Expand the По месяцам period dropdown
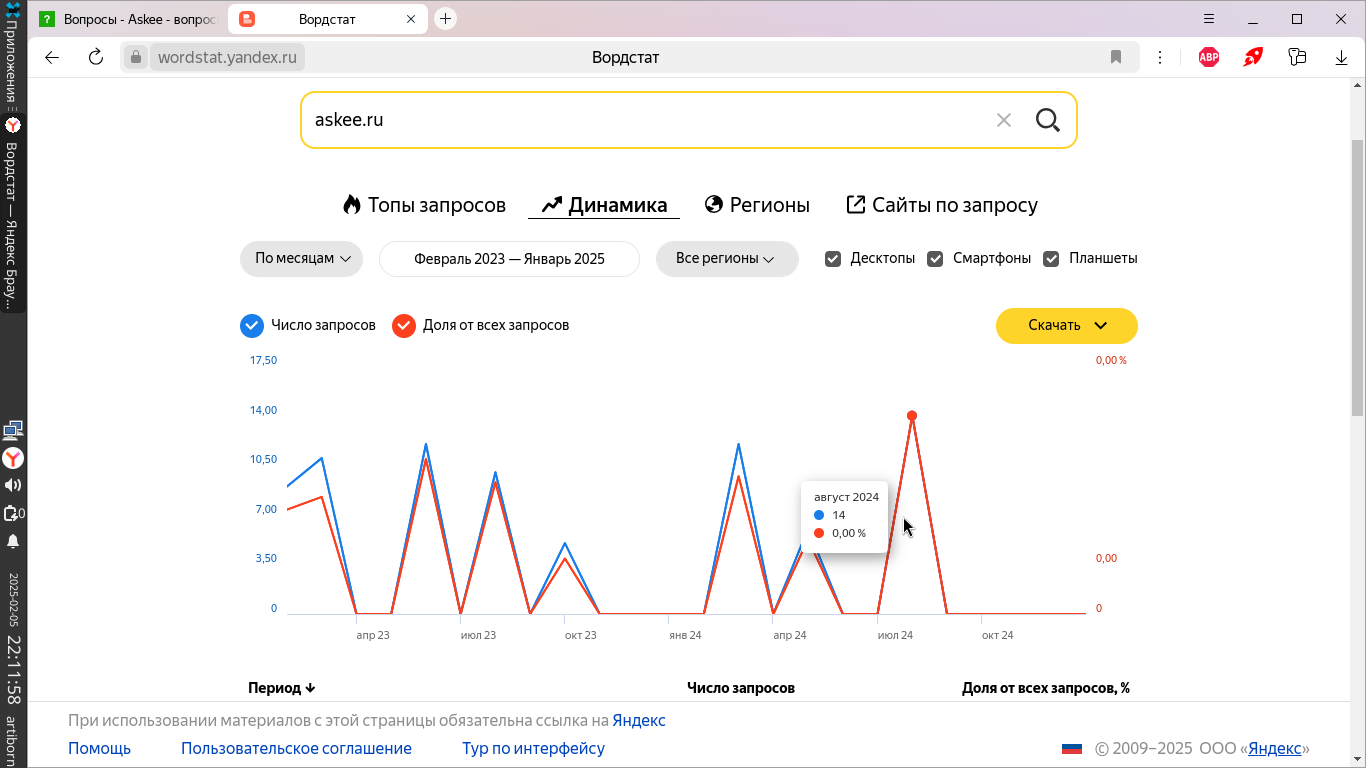1366x768 pixels. coord(301,258)
